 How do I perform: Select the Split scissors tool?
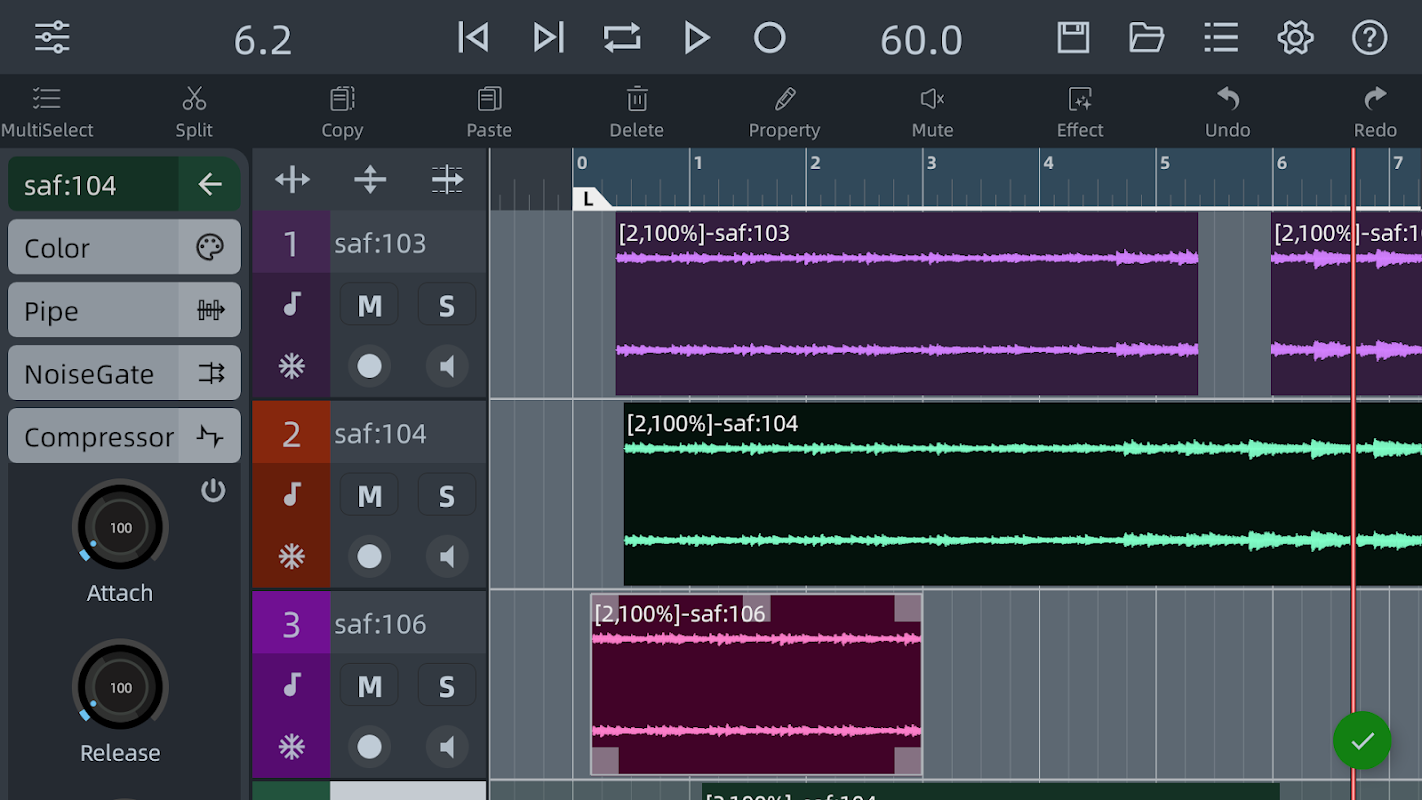tap(194, 111)
